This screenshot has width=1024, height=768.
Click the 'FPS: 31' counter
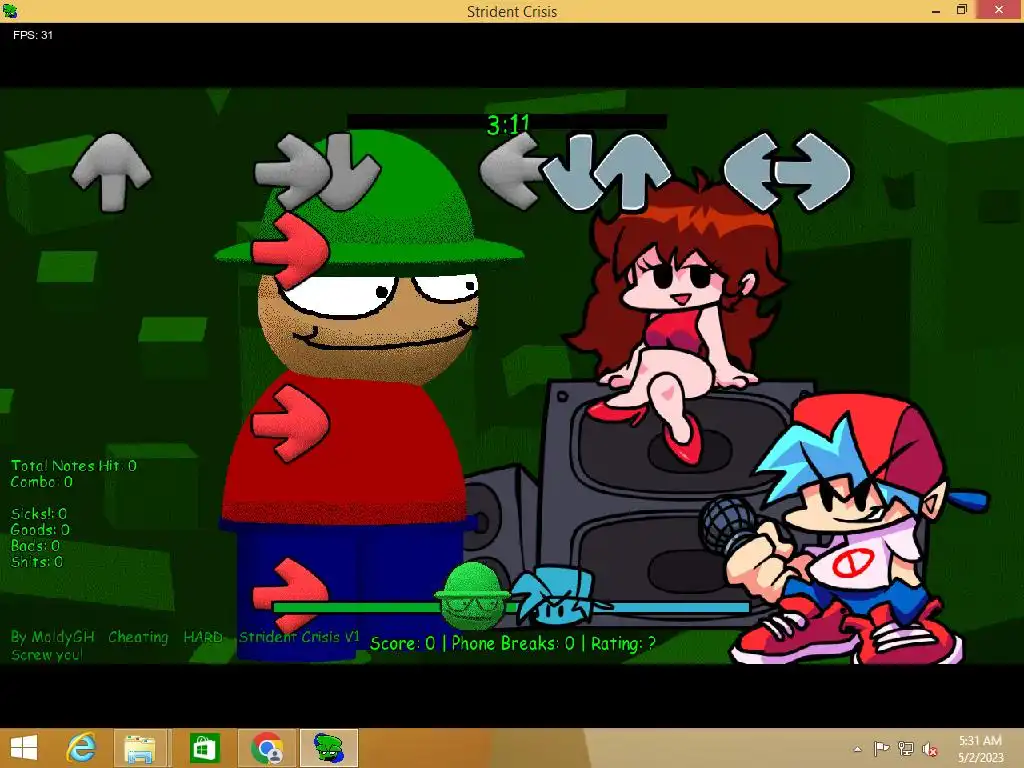33,35
